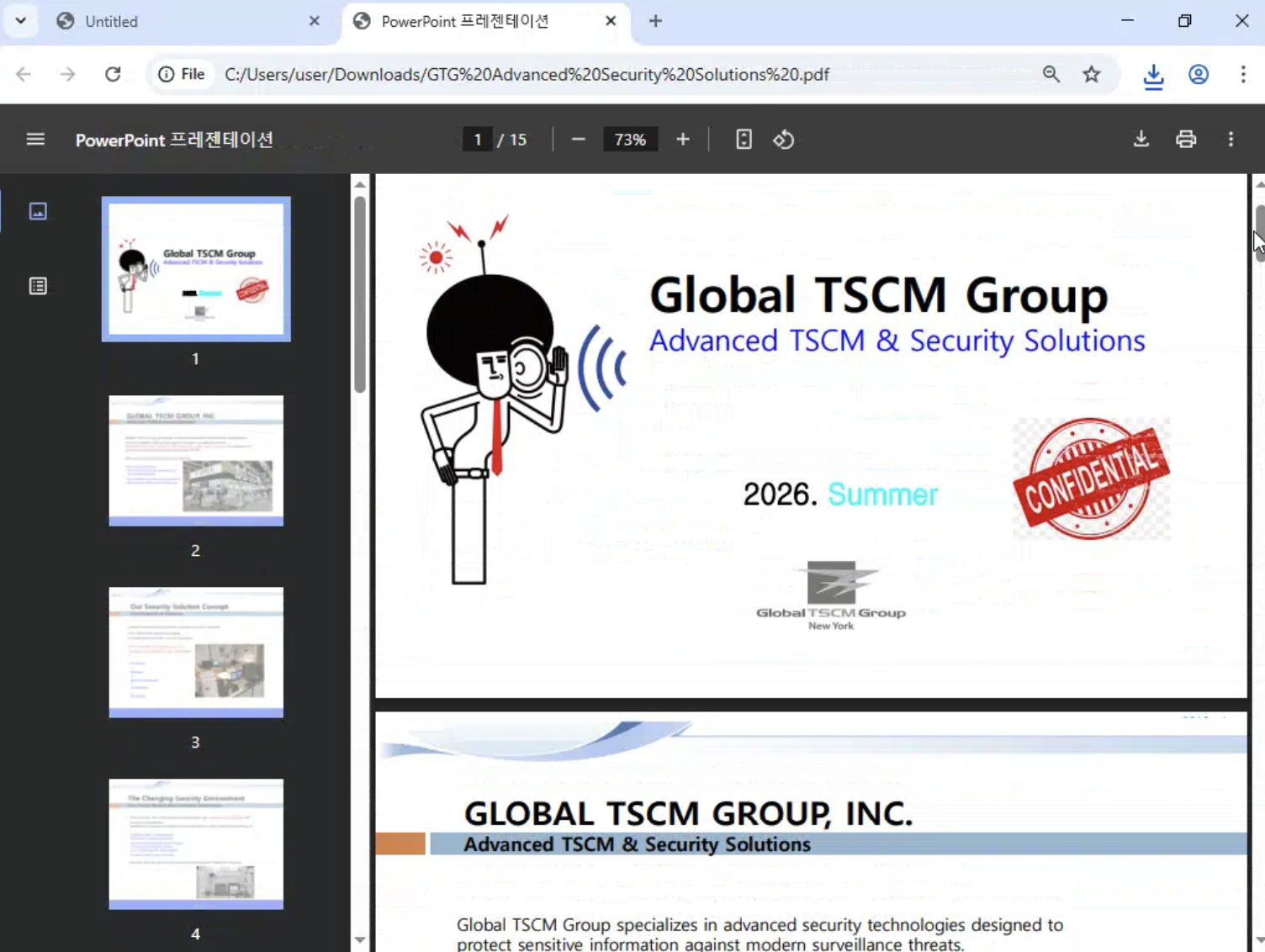Print the PDF document
This screenshot has height=952, width=1265.
point(1186,140)
